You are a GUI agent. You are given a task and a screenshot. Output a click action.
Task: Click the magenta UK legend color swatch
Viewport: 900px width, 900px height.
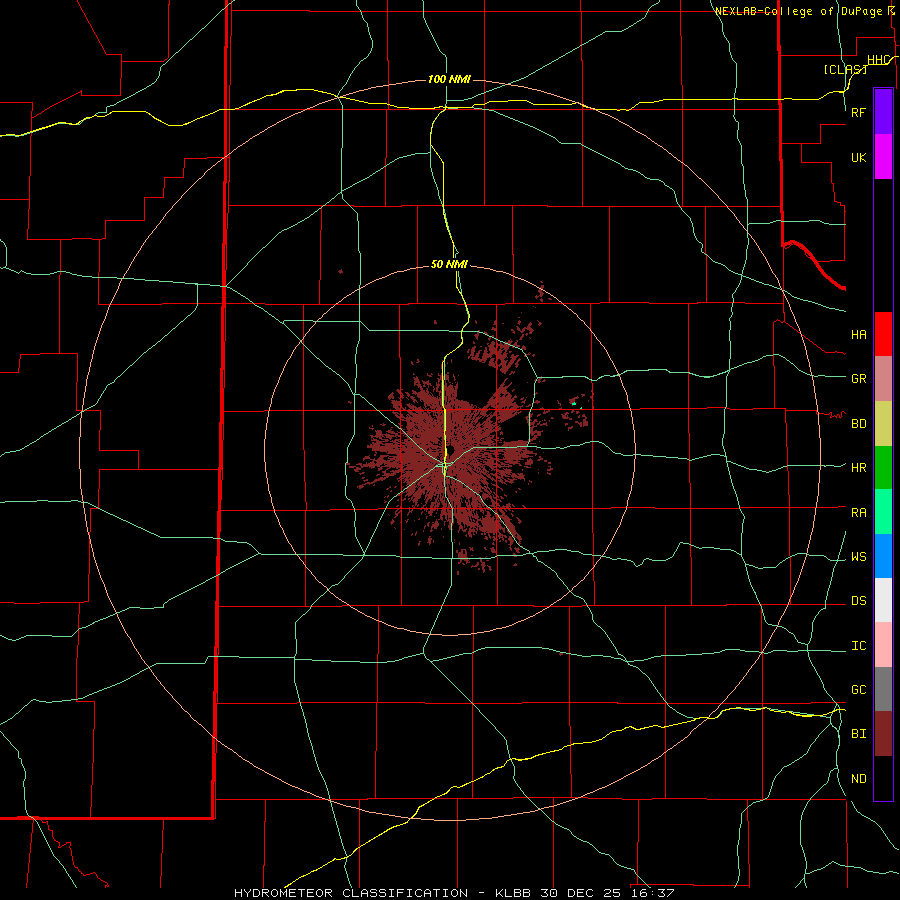[x=883, y=157]
